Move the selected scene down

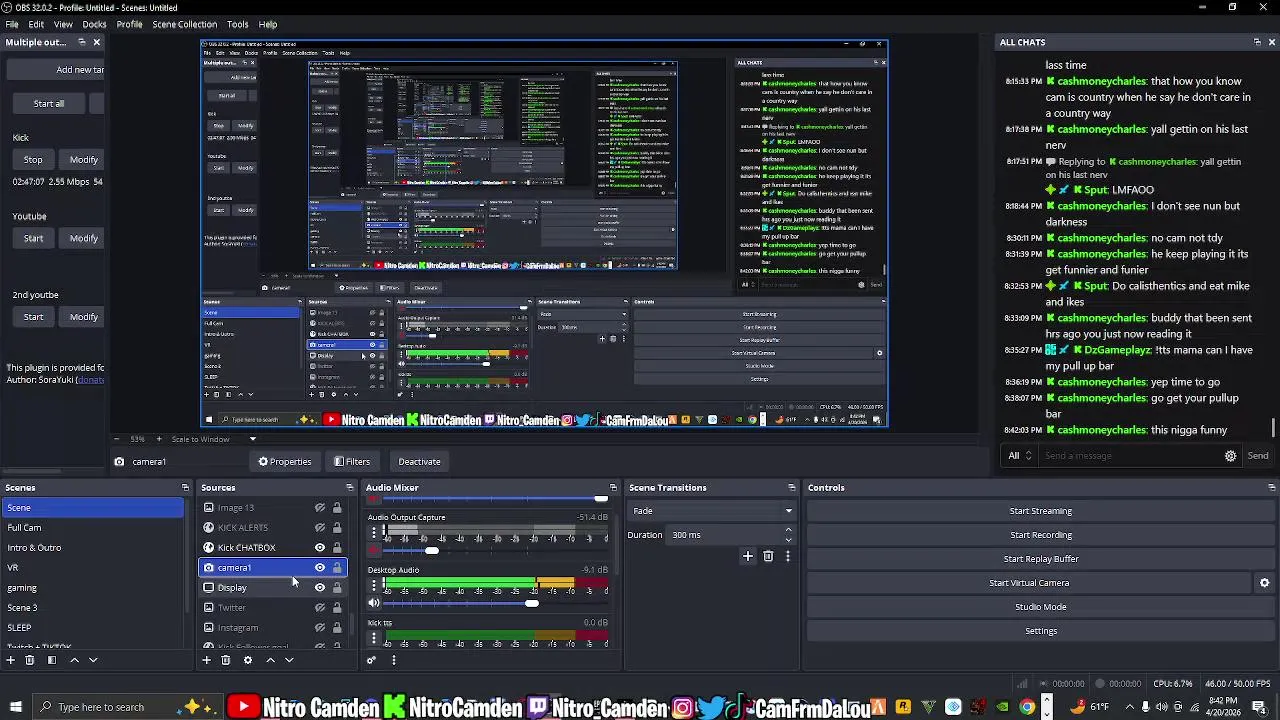pyautogui.click(x=93, y=660)
